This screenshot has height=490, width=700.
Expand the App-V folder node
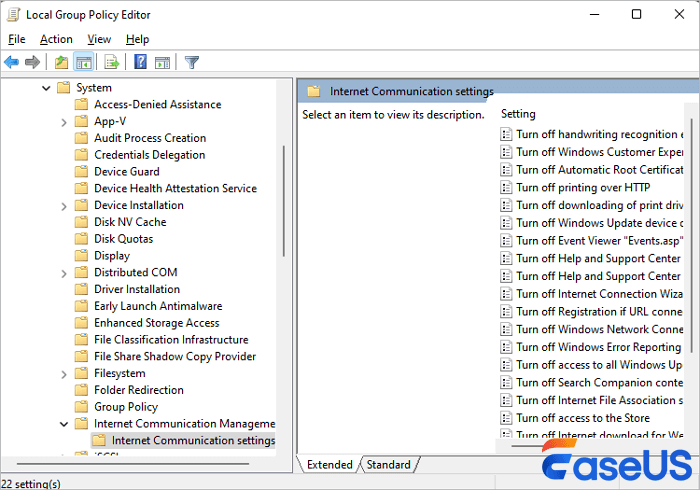64,121
